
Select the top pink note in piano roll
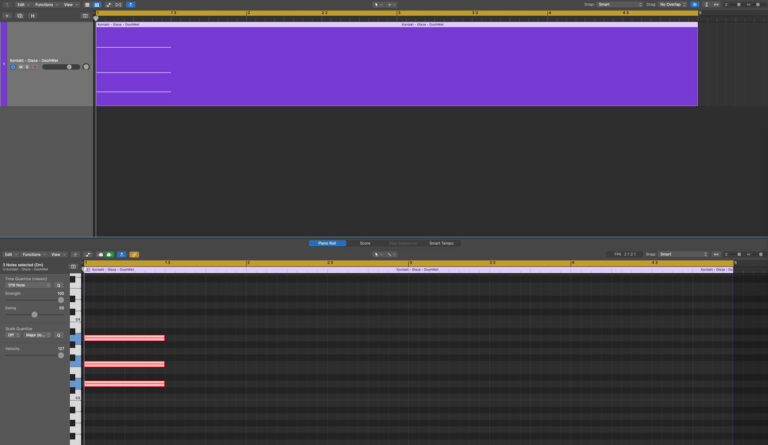124,338
